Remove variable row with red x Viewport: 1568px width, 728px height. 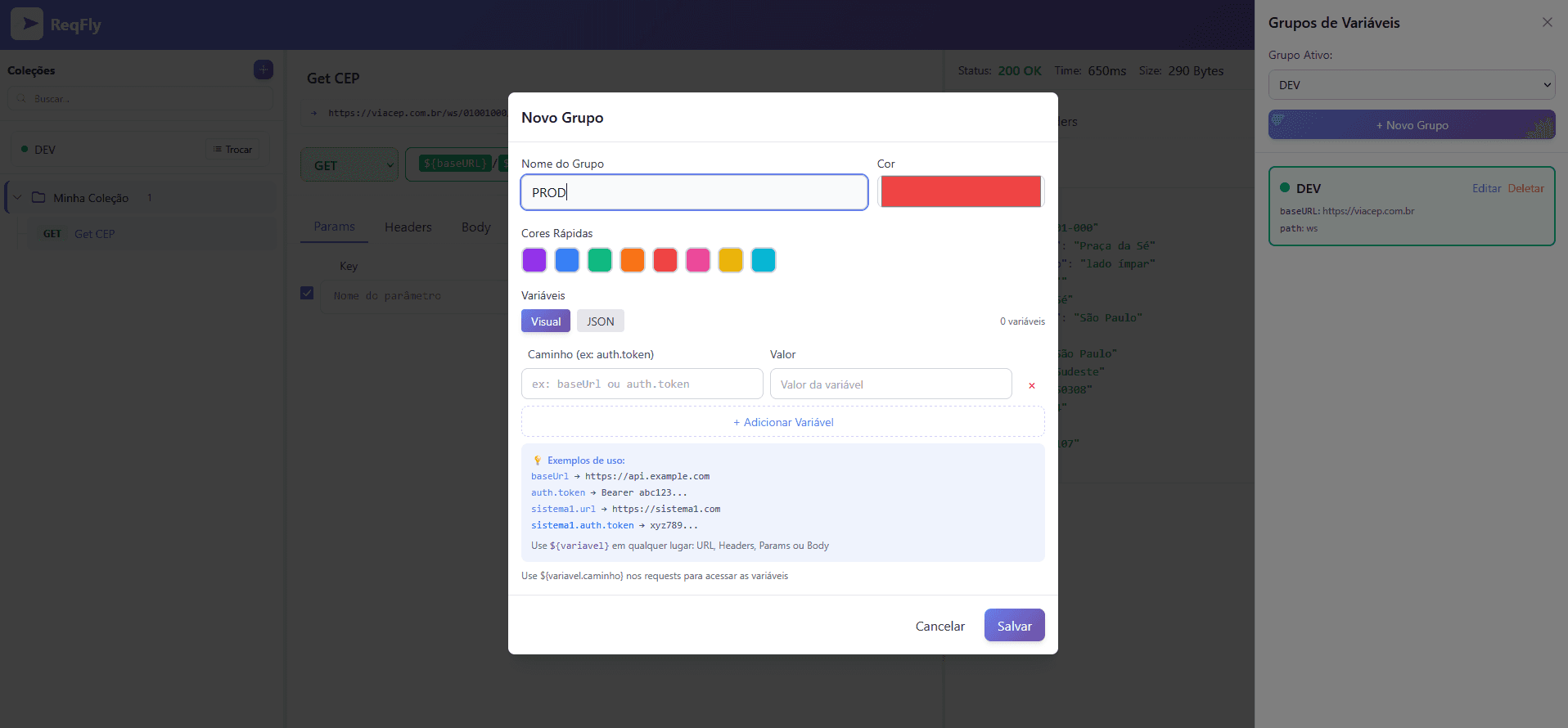pyautogui.click(x=1031, y=385)
